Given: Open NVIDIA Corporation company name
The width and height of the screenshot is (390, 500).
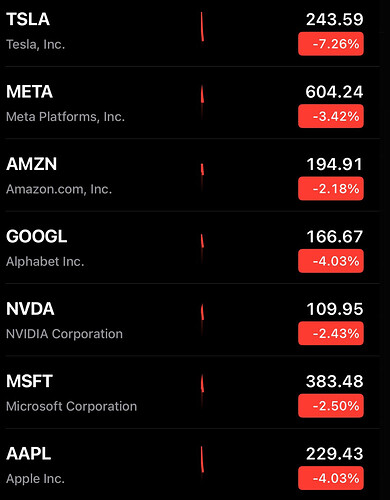Looking at the screenshot, I should pyautogui.click(x=64, y=334).
